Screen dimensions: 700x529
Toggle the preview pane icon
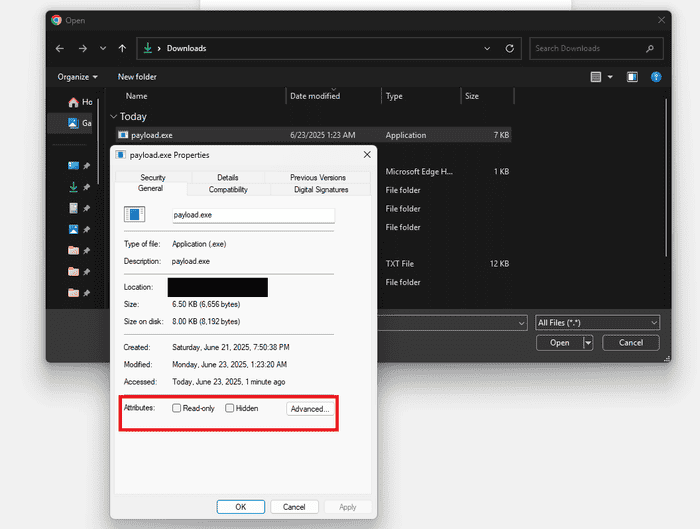[632, 77]
